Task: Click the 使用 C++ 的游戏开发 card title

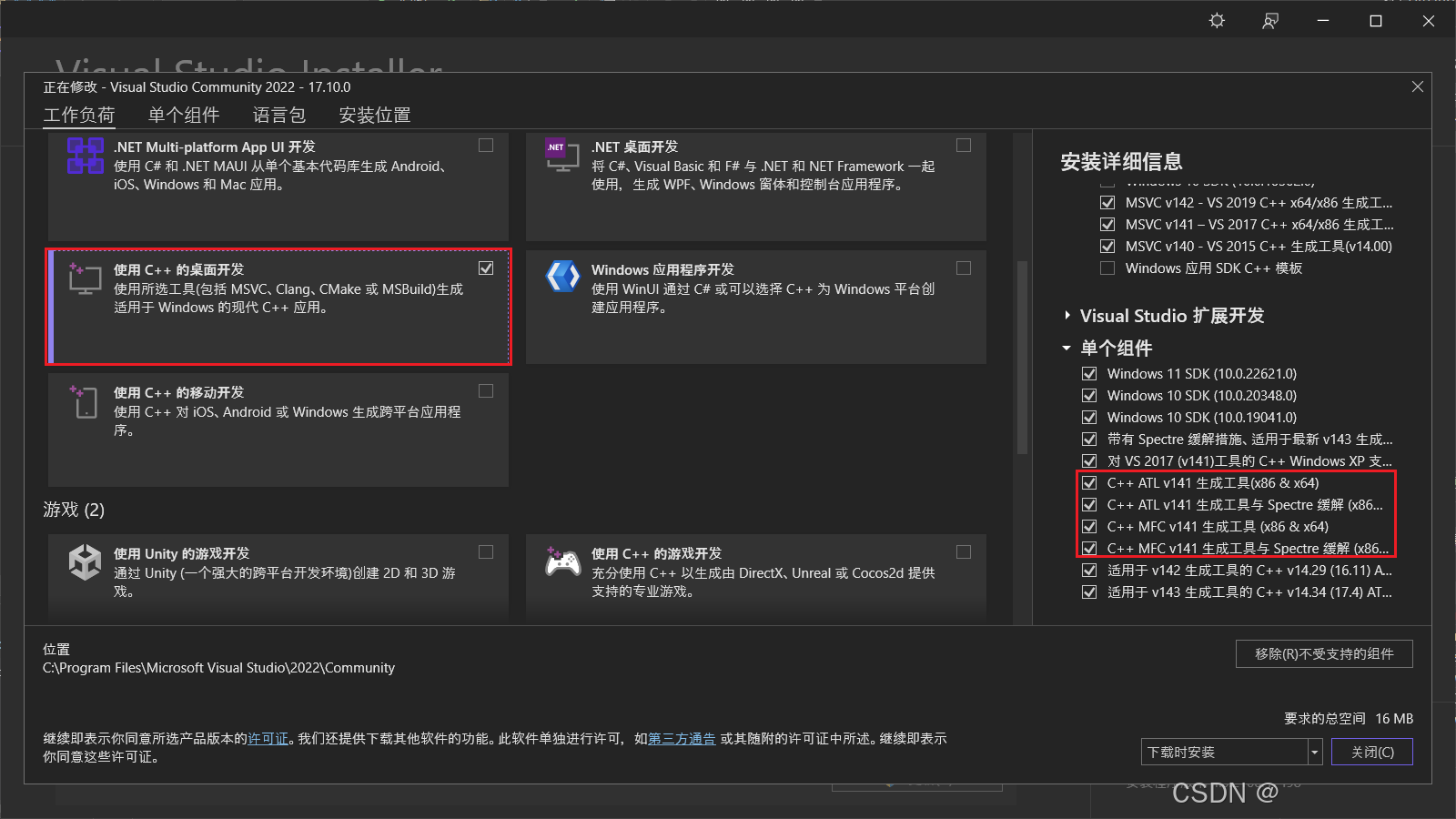Action: coord(656,553)
